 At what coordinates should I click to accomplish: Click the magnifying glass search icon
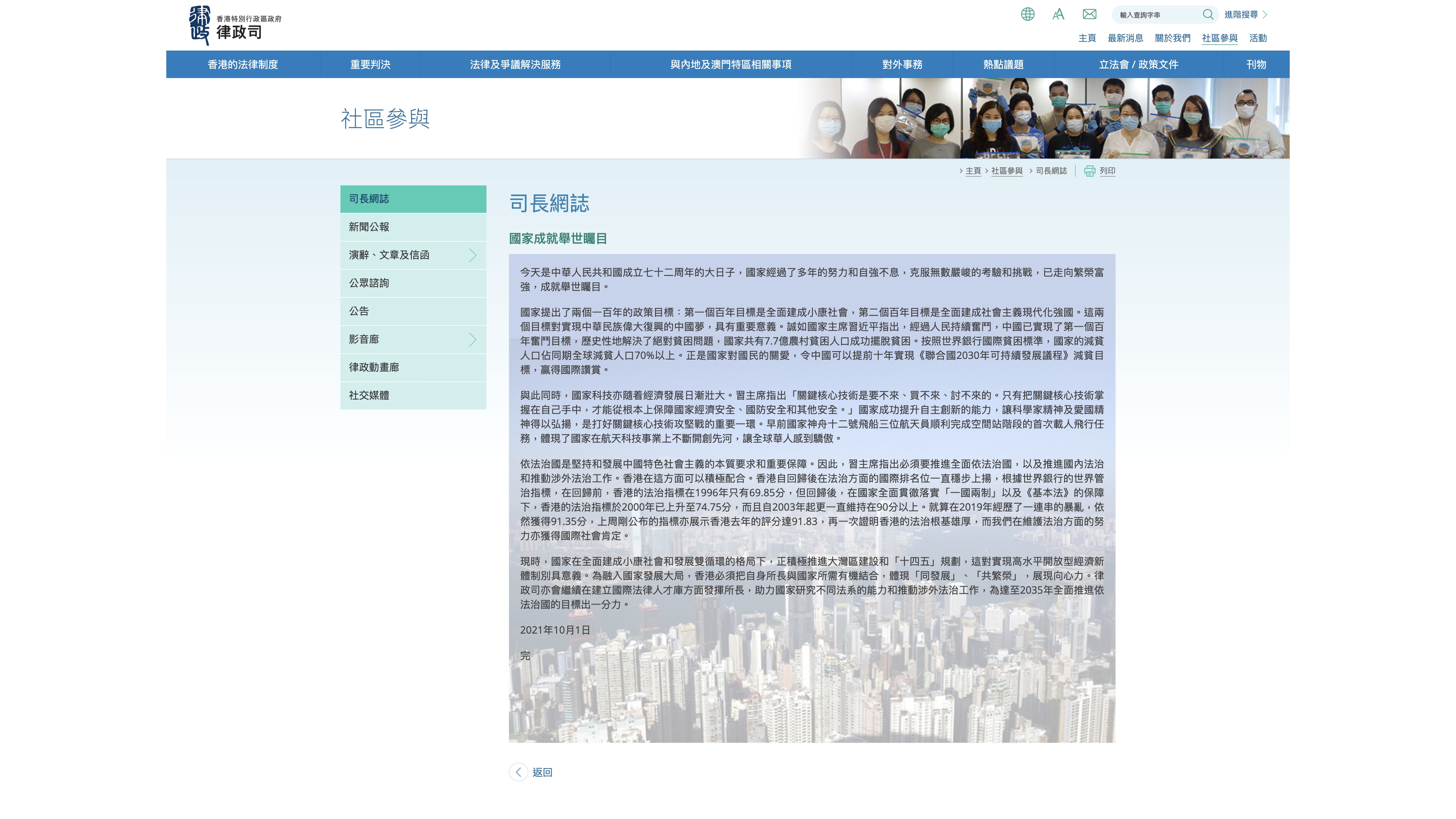[1208, 14]
